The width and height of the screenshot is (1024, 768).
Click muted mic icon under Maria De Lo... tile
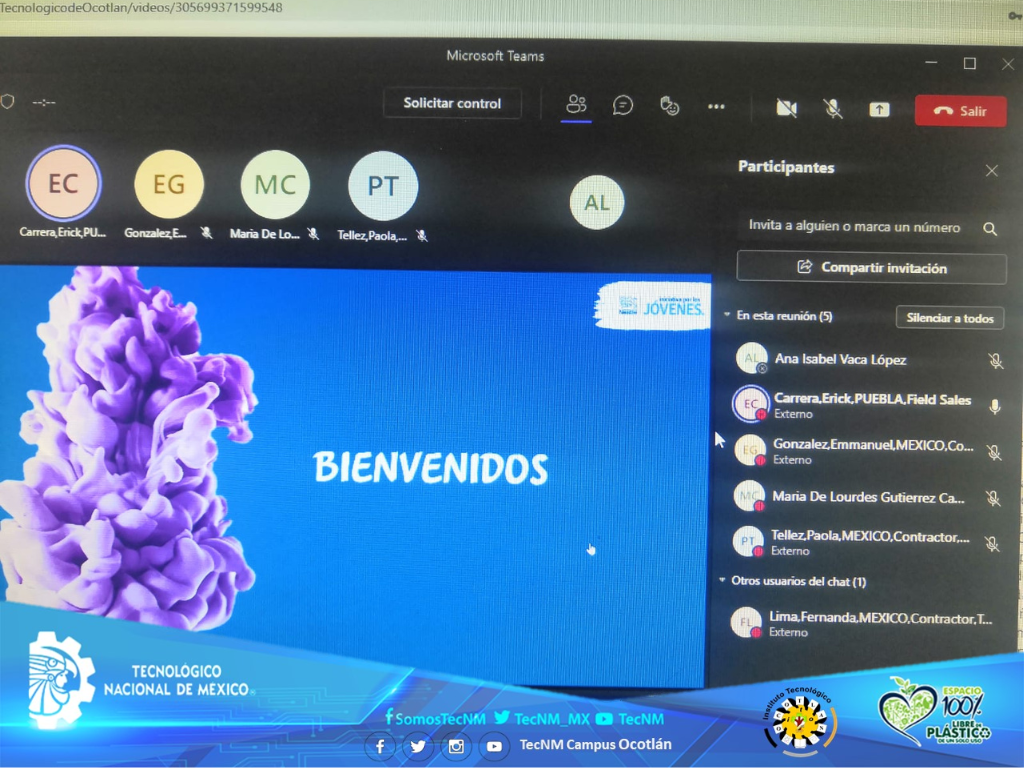(313, 234)
